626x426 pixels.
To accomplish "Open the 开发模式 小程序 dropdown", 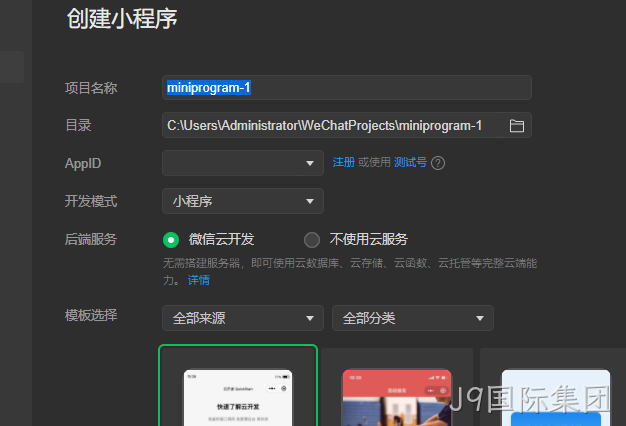I will point(243,201).
